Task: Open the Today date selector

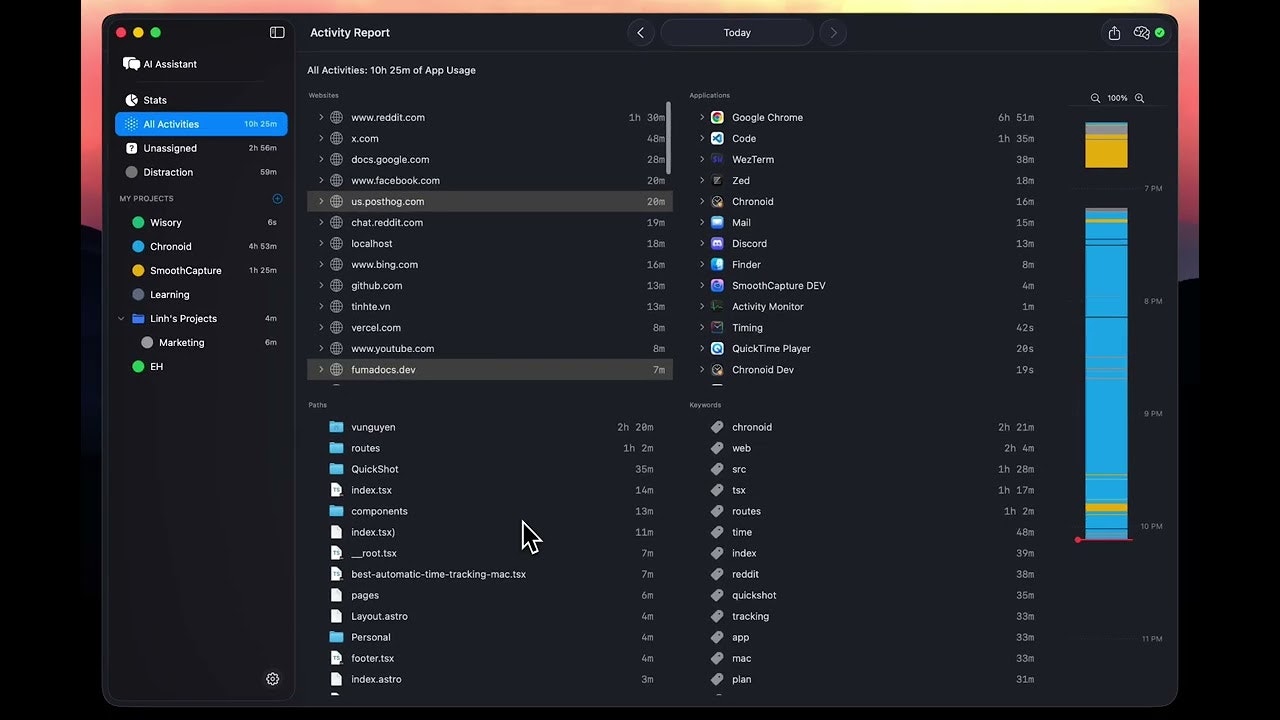Action: 737,33
